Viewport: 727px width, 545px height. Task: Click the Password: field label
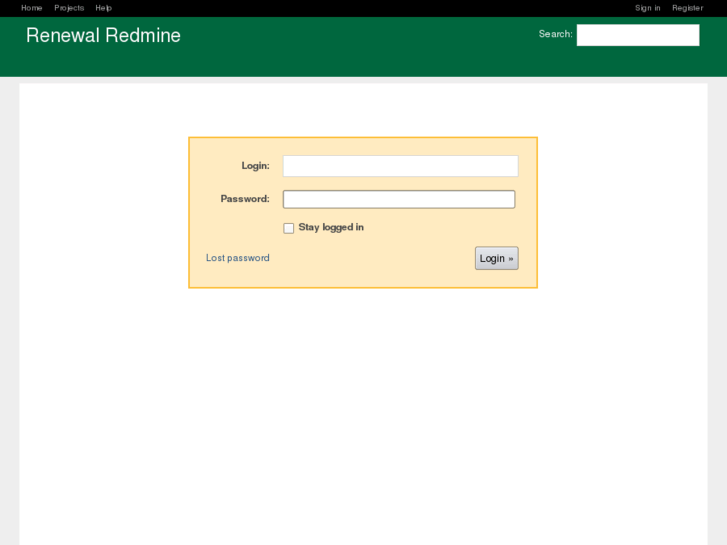[x=245, y=199]
